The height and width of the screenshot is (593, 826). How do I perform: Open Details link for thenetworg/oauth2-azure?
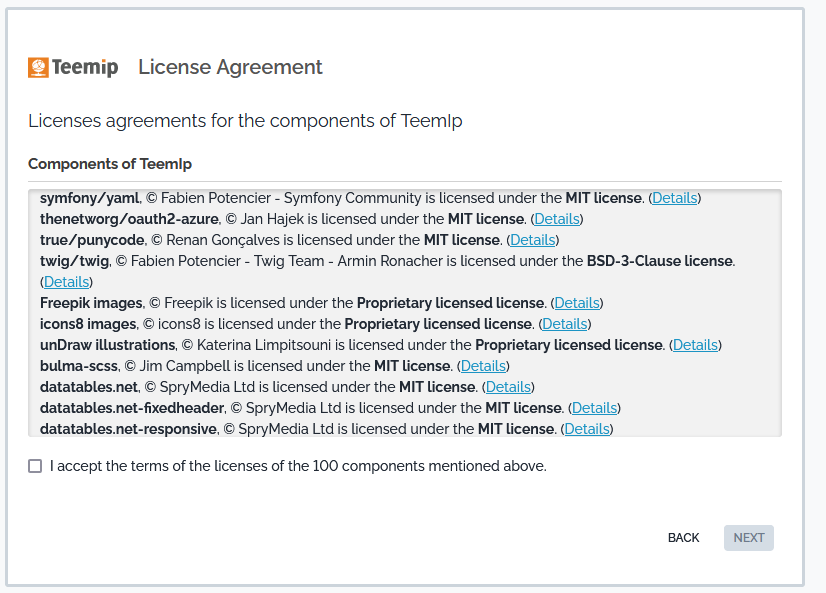click(557, 219)
